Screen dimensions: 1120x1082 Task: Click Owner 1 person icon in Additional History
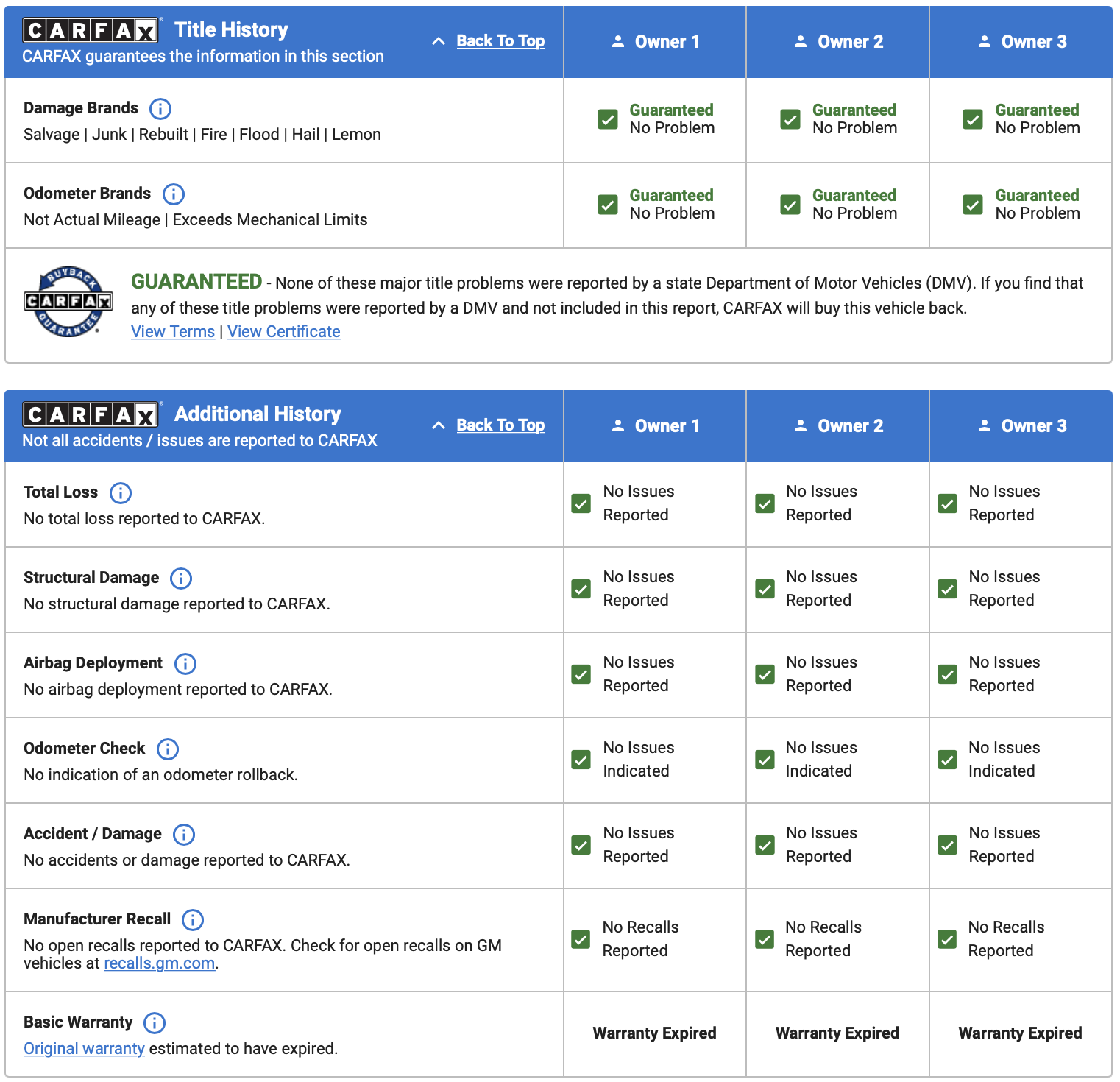point(618,426)
